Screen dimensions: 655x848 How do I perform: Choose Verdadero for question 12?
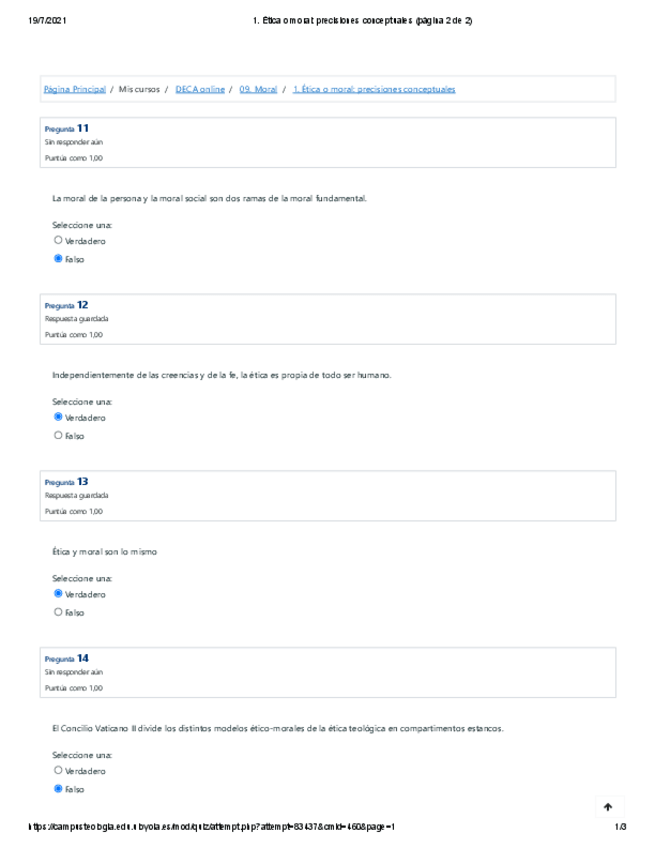tap(58, 417)
